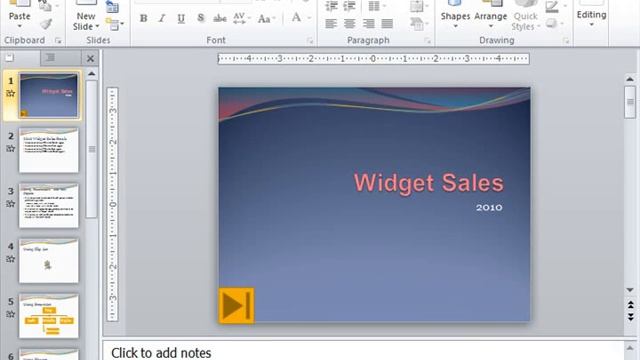Toggle Italic formatting

point(162,18)
